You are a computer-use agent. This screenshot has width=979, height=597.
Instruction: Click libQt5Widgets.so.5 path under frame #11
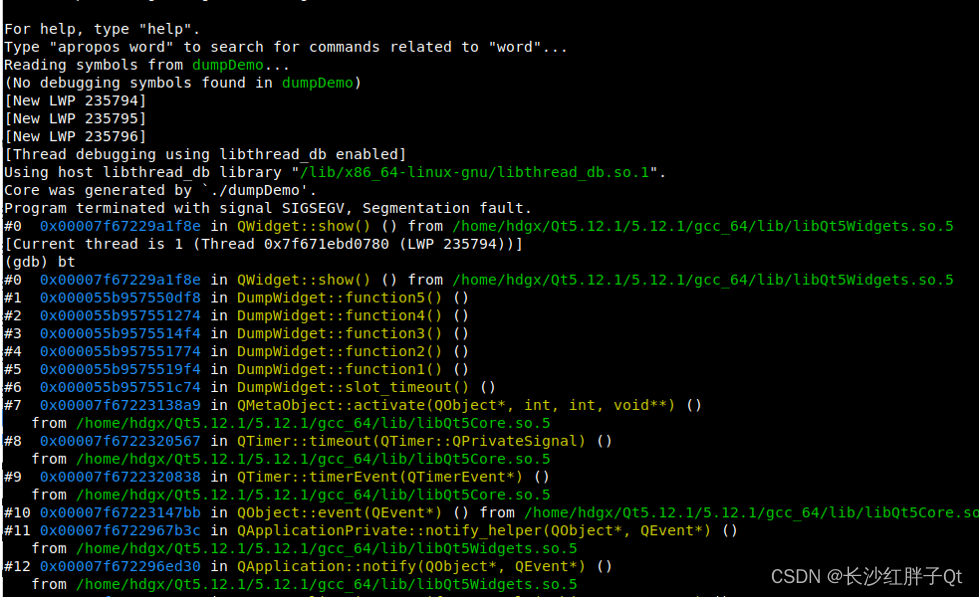(327, 548)
